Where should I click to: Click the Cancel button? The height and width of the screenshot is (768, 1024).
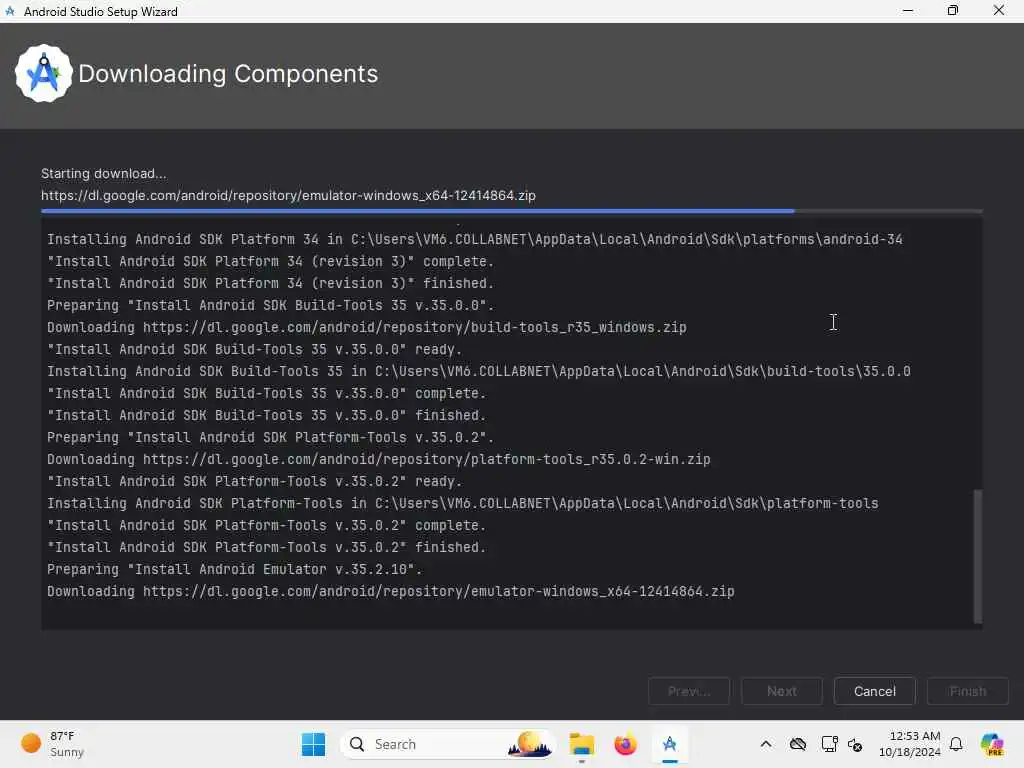pyautogui.click(x=874, y=692)
